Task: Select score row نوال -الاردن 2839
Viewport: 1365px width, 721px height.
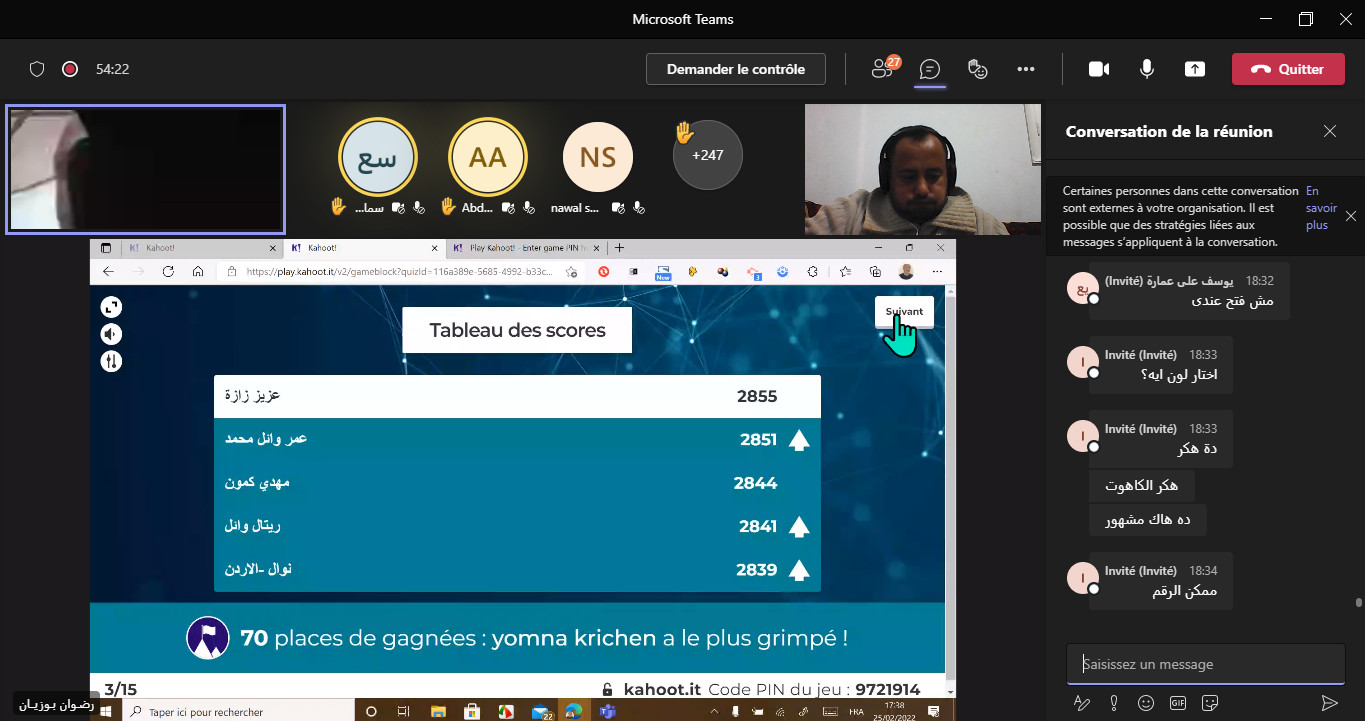Action: [x=517, y=570]
